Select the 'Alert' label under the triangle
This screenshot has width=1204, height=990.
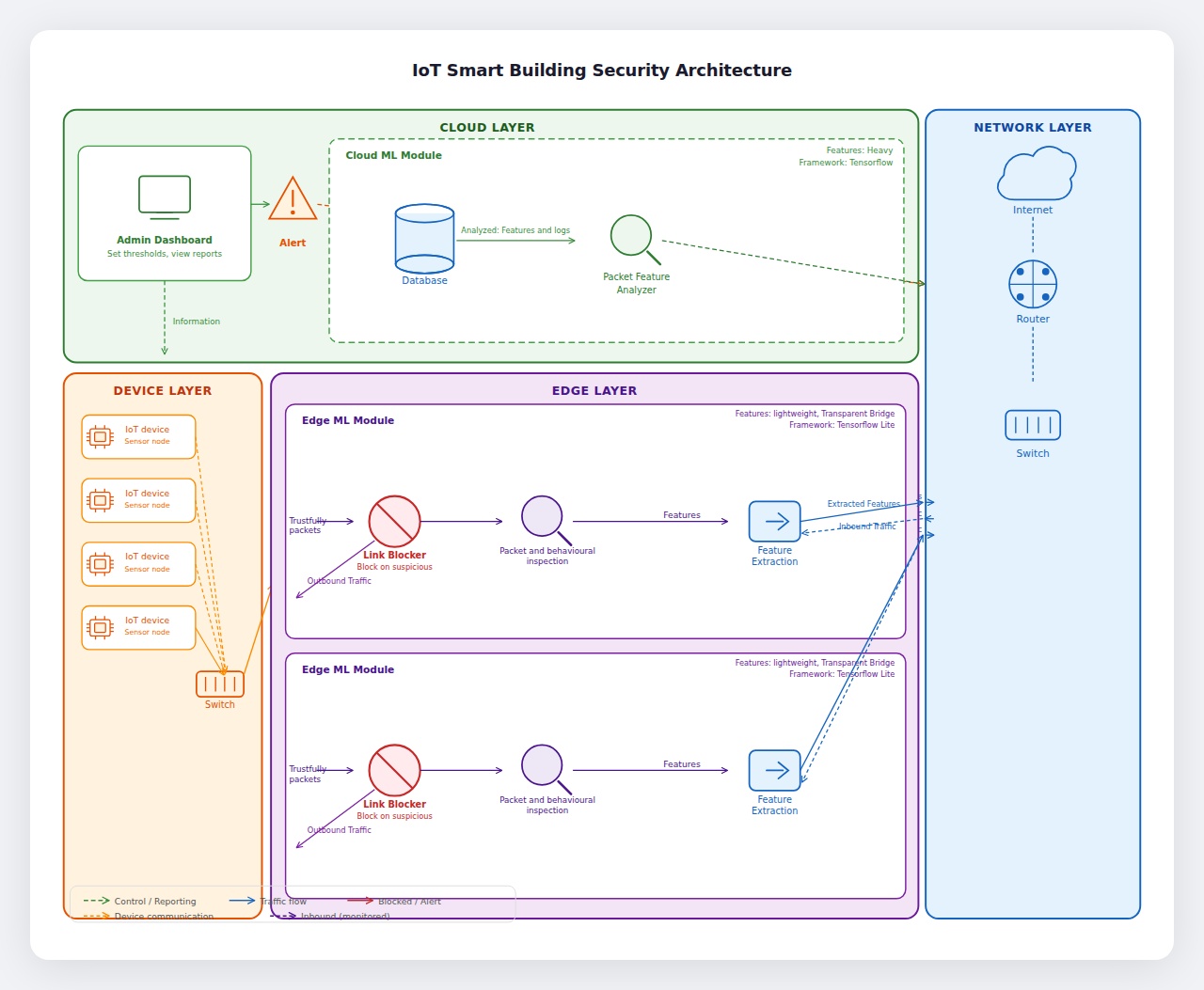293,244
